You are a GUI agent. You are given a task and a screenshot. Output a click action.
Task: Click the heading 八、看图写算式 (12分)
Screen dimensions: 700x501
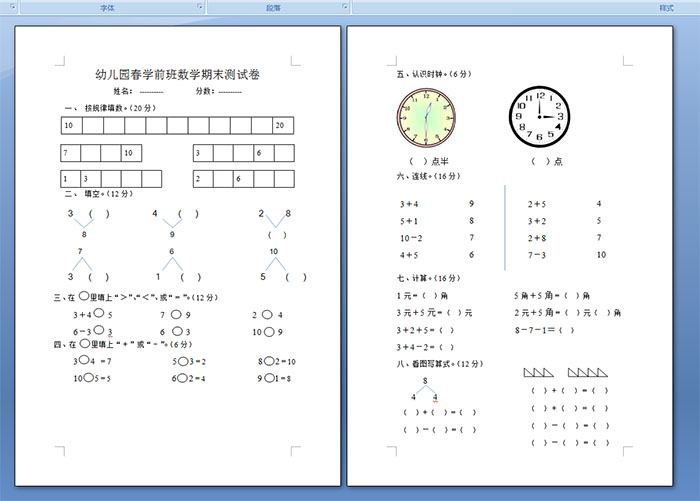[x=440, y=364]
